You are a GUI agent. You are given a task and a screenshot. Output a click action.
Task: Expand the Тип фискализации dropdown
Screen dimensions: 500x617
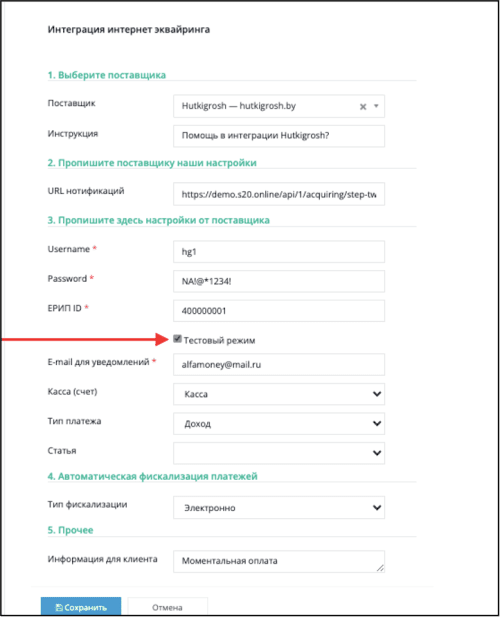(279, 508)
